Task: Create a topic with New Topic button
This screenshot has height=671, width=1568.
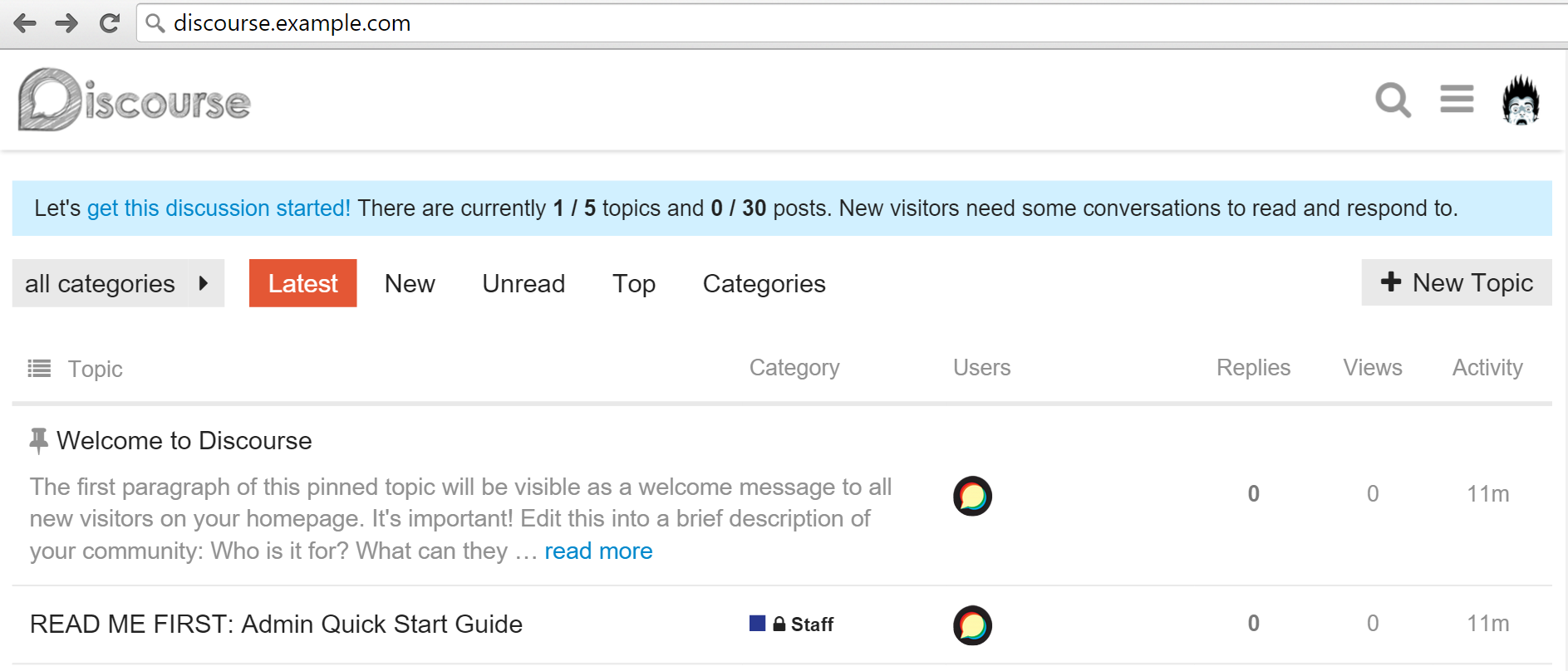Action: click(x=1457, y=282)
